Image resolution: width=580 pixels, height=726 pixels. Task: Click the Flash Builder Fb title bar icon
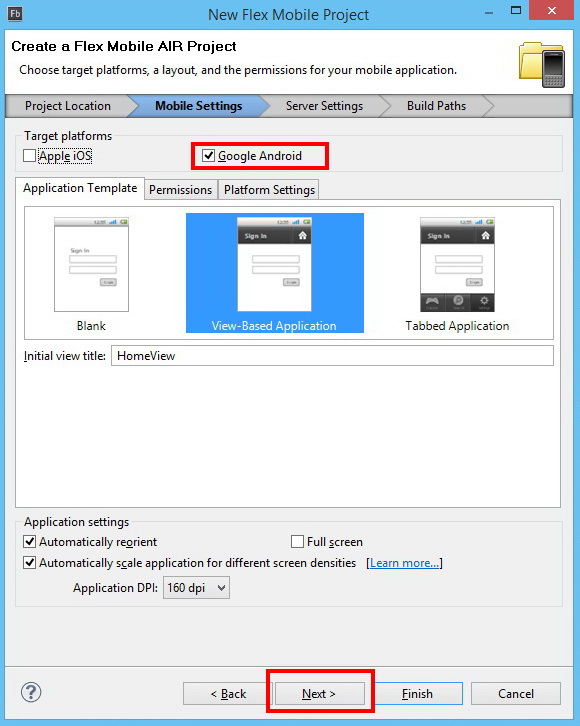15,13
